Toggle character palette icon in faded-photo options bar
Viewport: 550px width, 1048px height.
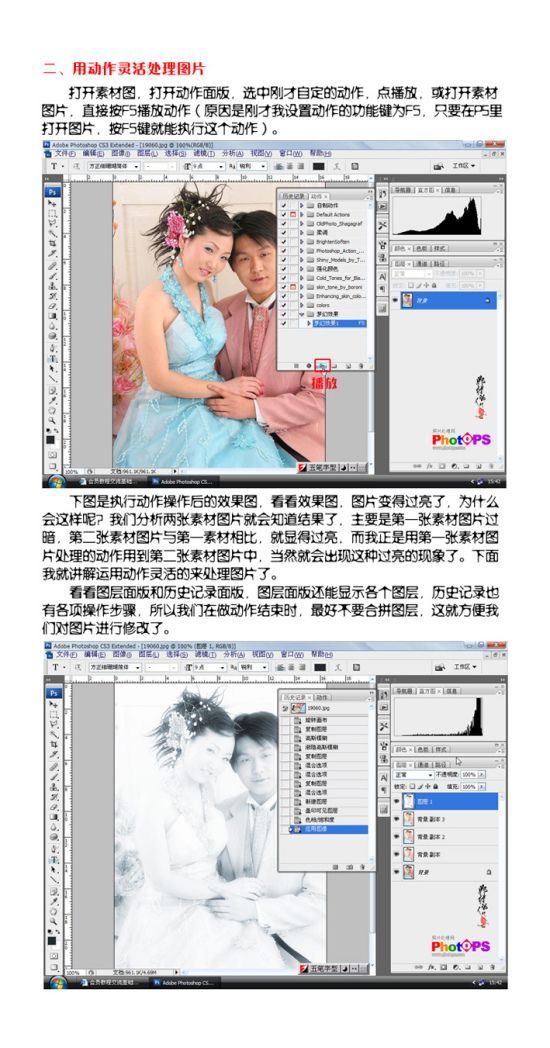click(355, 667)
